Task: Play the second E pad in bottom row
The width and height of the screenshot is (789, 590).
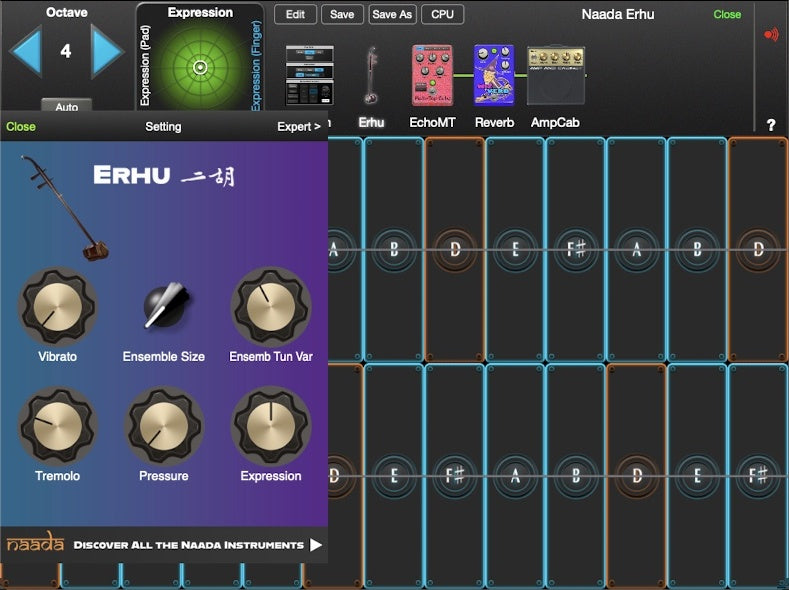Action: coord(697,475)
